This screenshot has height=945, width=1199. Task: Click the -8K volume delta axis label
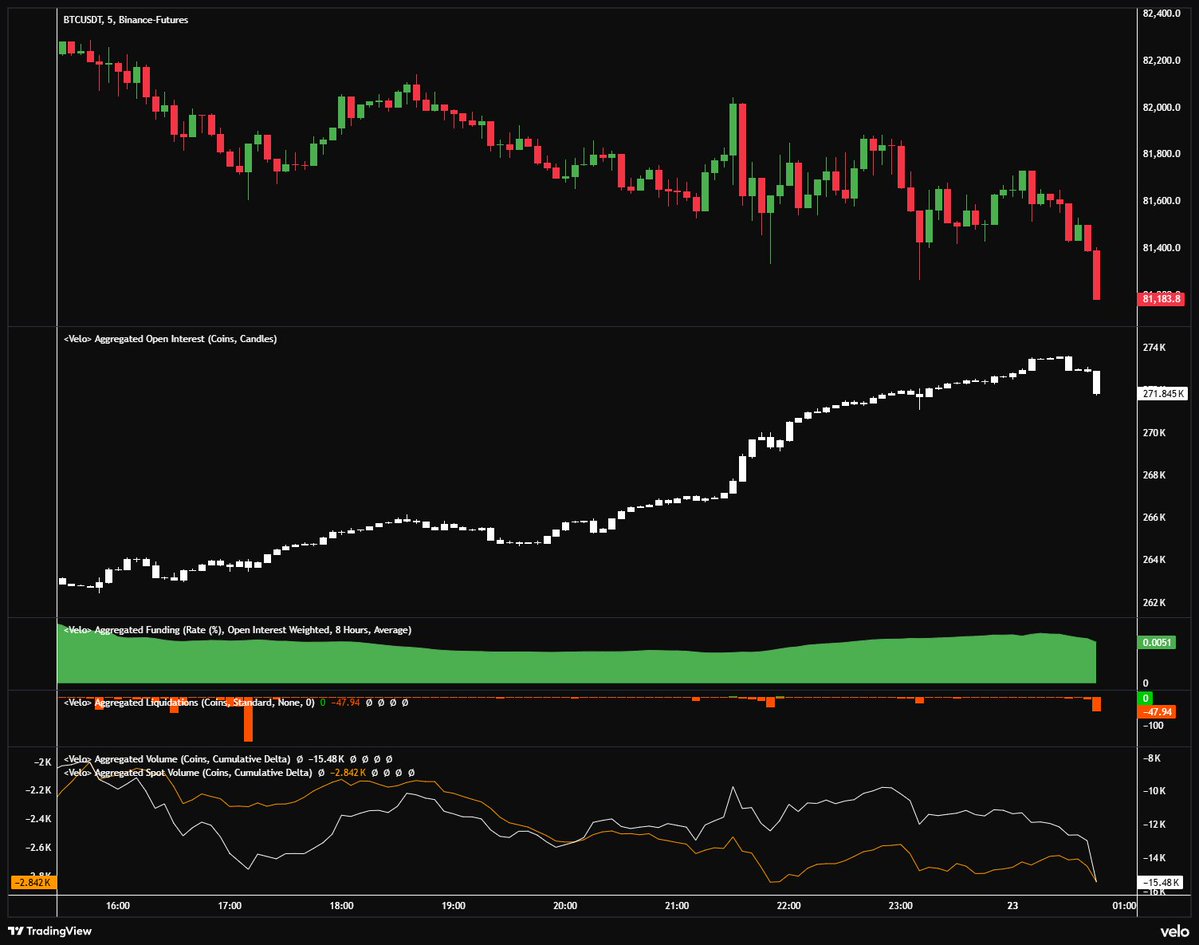coord(1152,758)
